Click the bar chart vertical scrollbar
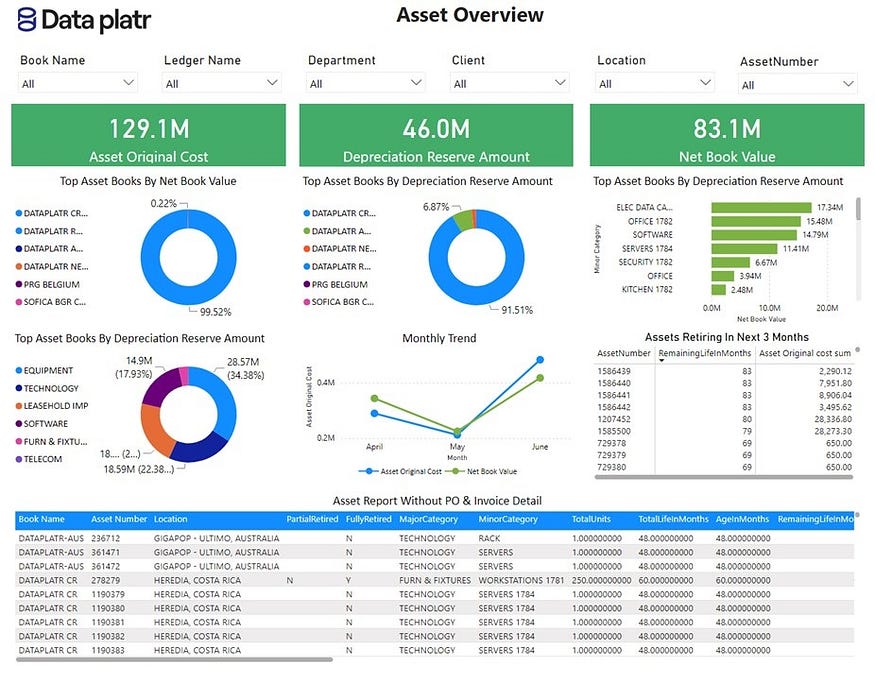The image size is (875, 680). [858, 209]
